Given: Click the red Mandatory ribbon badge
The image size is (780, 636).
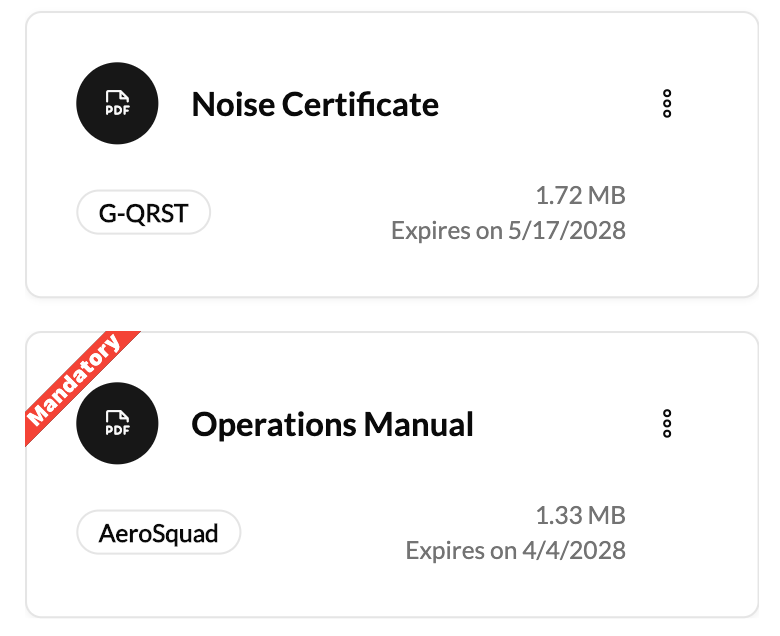Looking at the screenshot, I should [x=75, y=379].
